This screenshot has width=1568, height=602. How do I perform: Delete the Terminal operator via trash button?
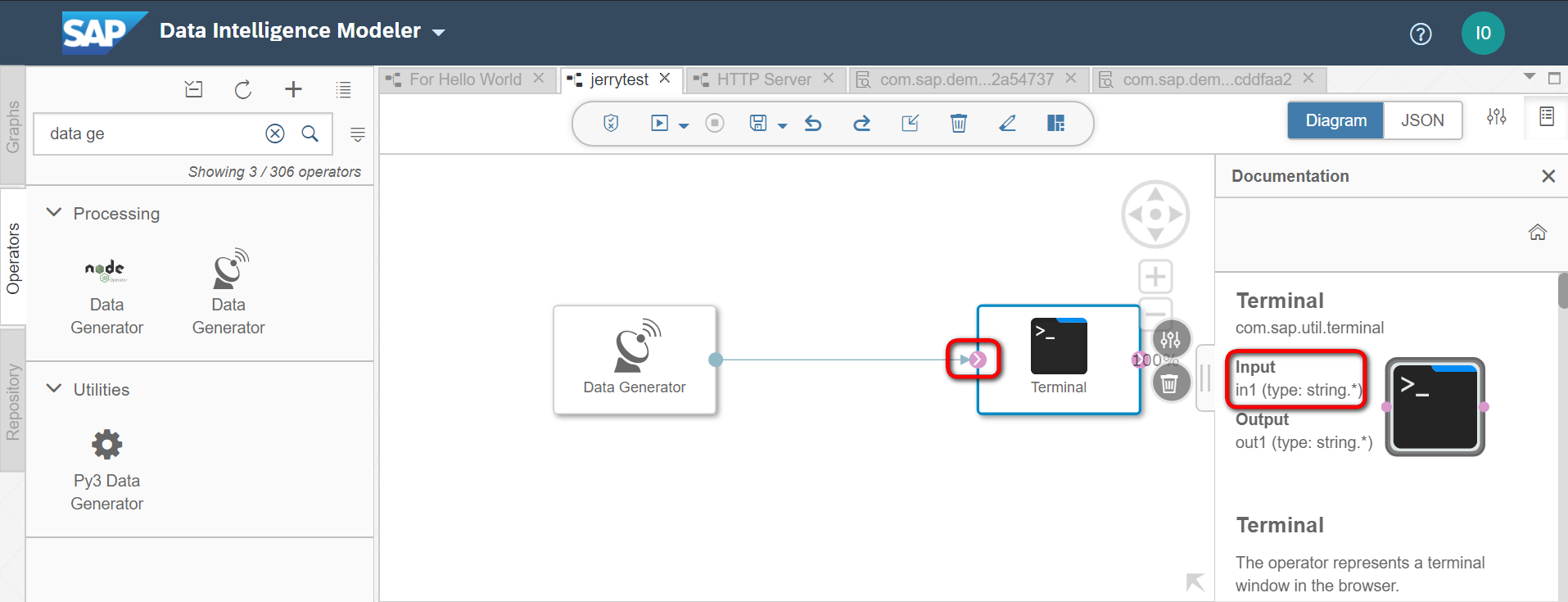tap(1170, 382)
